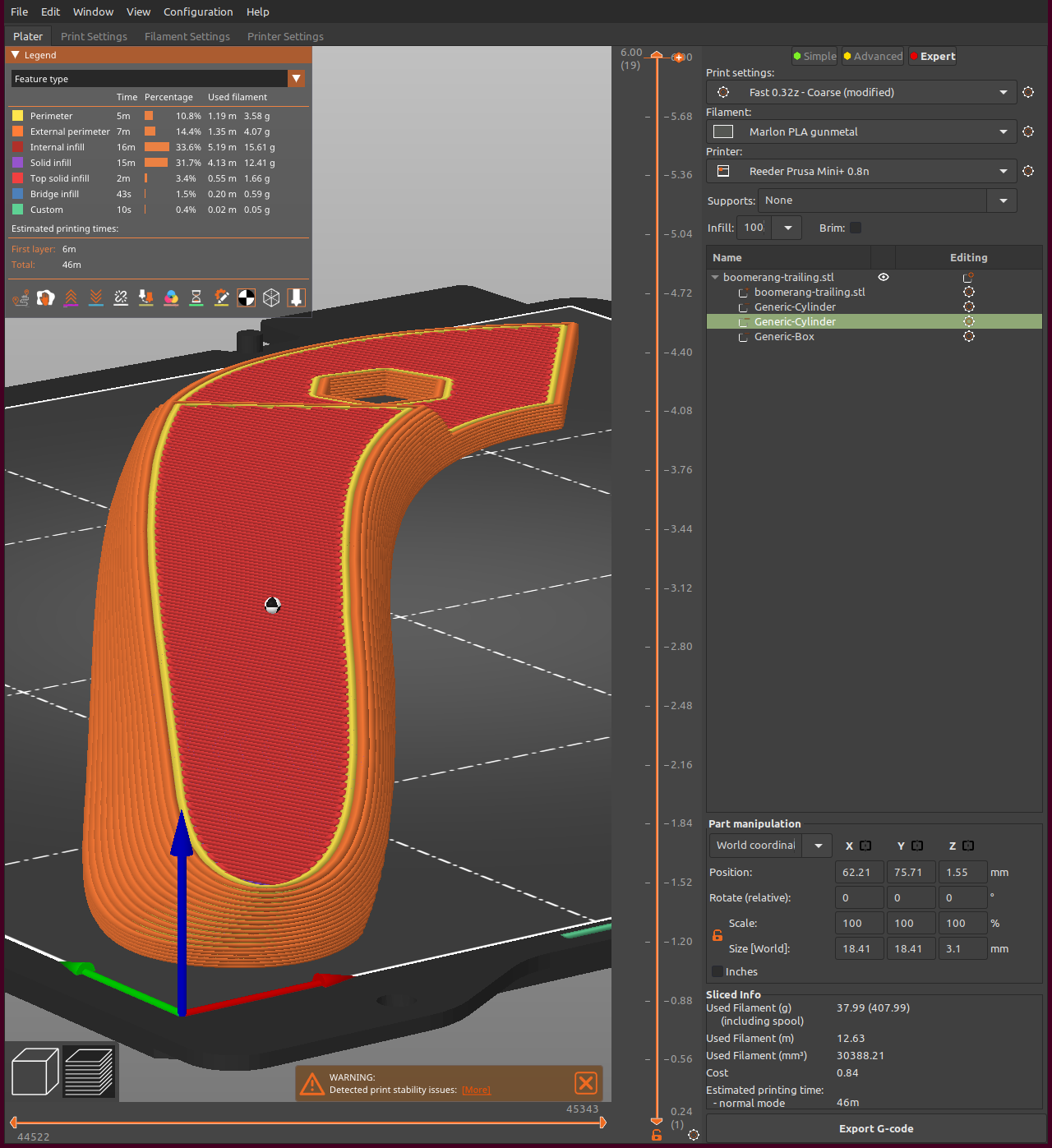Screen dimensions: 1052x1148
Task: Toggle Color changes visibility icon in legend
Action: click(171, 297)
